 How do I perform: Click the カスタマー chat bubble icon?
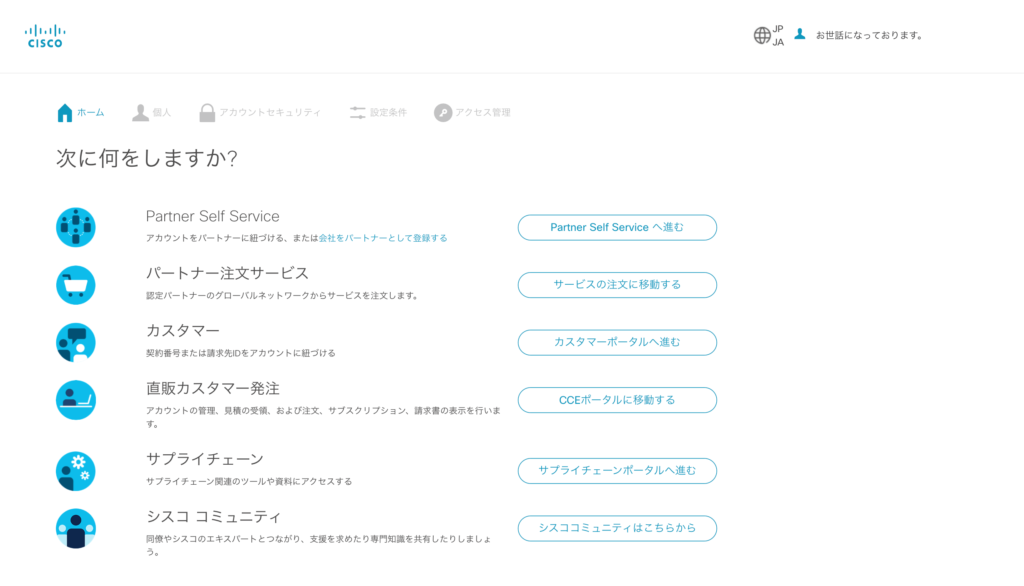click(76, 342)
